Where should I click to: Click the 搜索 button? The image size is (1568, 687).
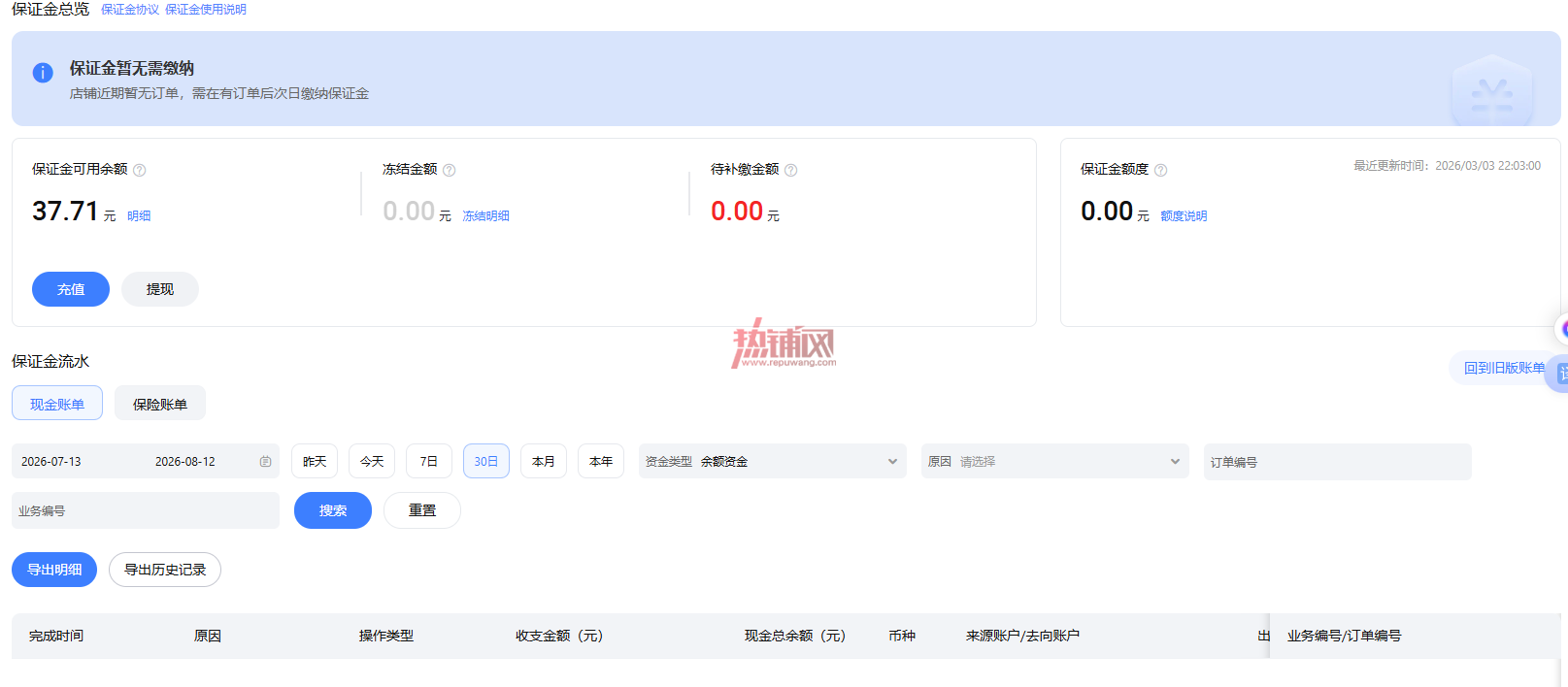(333, 510)
